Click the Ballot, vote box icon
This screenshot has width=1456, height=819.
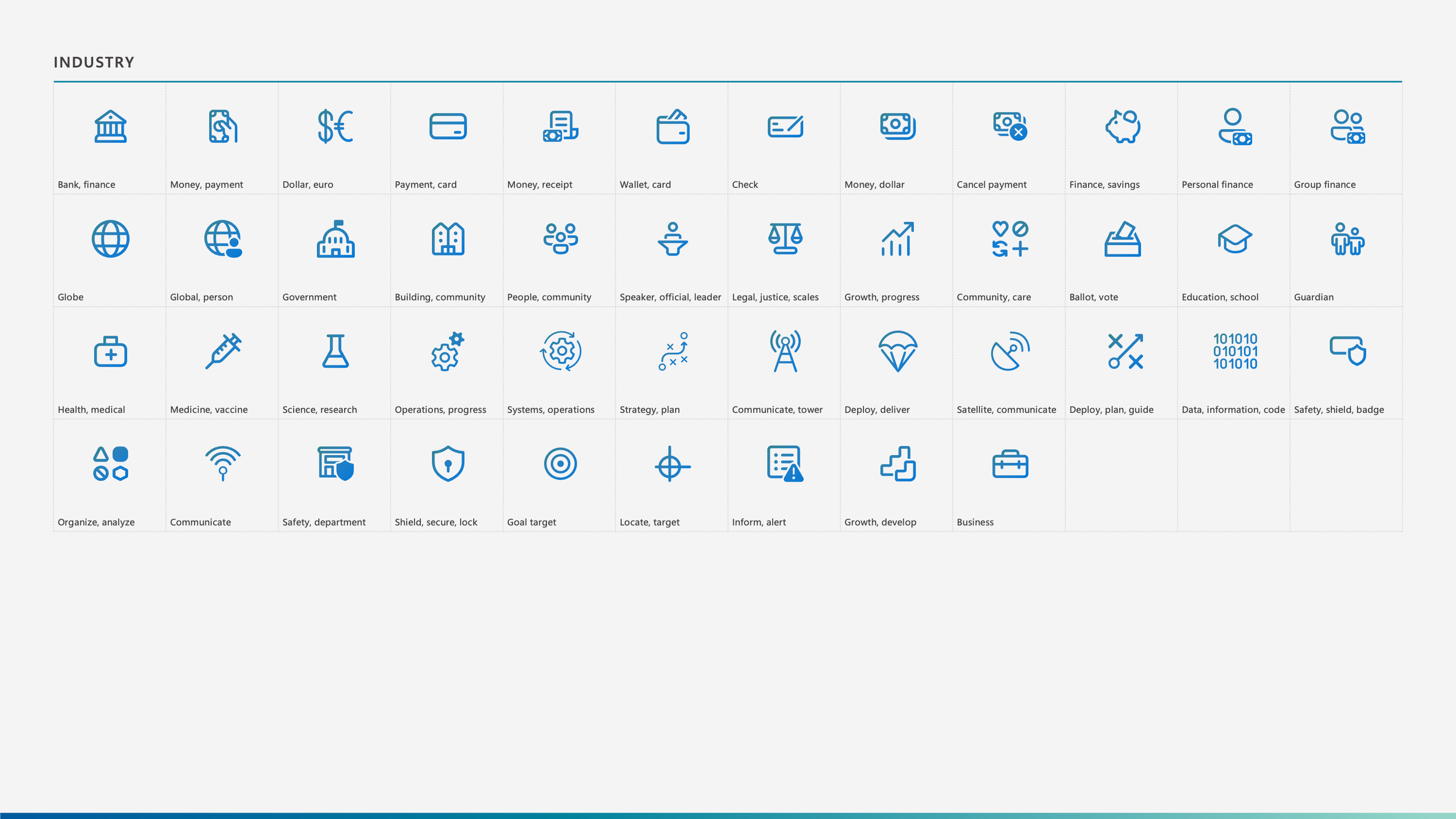[x=1122, y=239]
